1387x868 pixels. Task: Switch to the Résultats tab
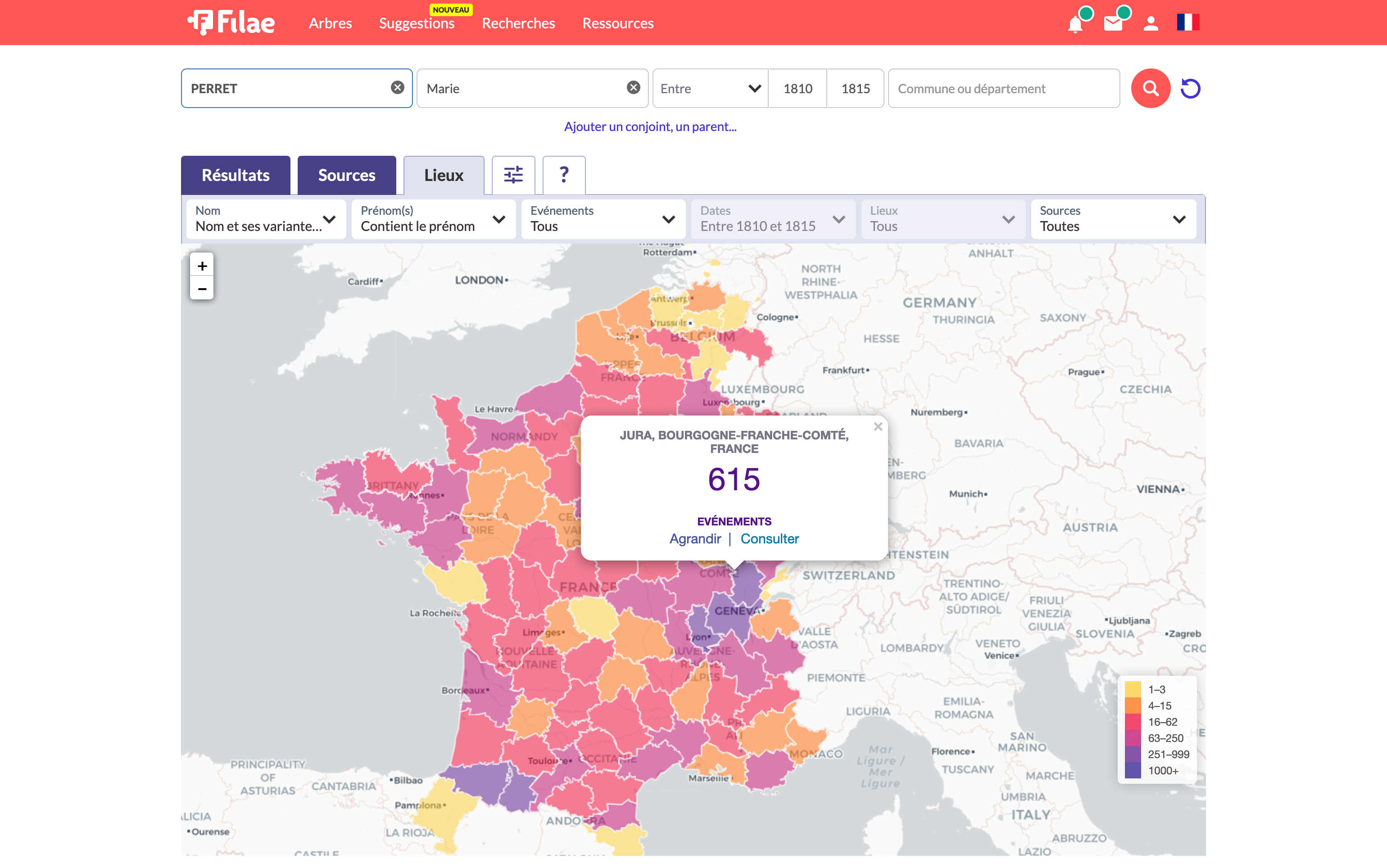point(236,175)
